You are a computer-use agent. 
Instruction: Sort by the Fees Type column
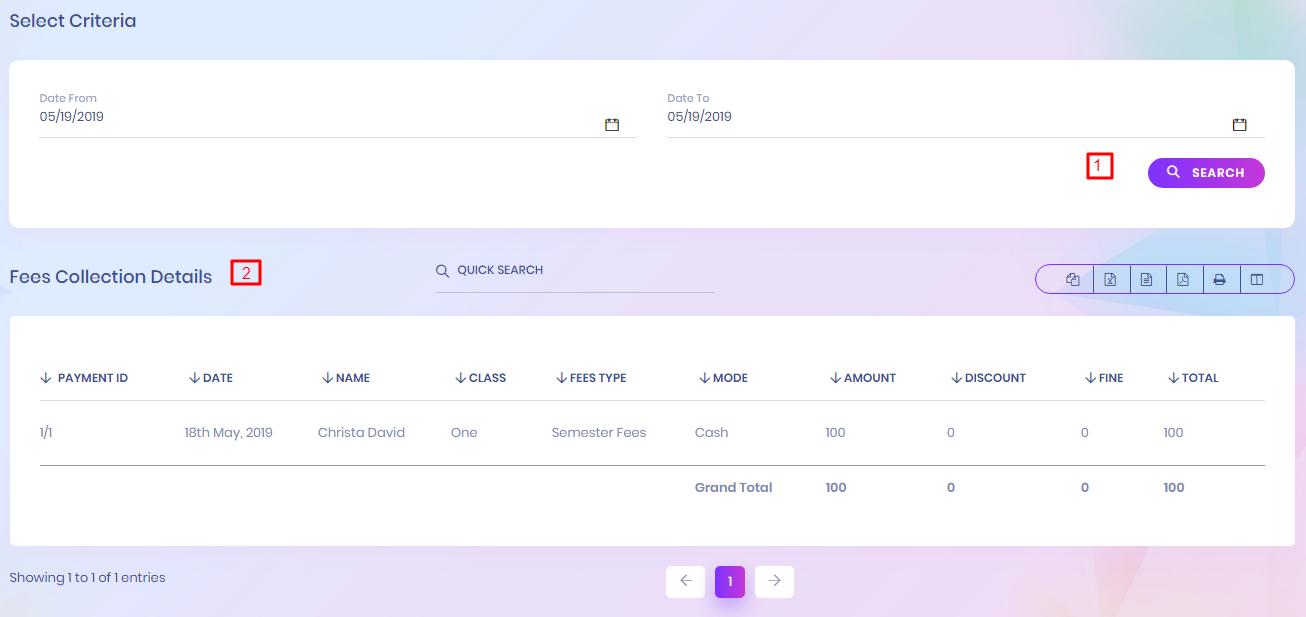click(597, 378)
